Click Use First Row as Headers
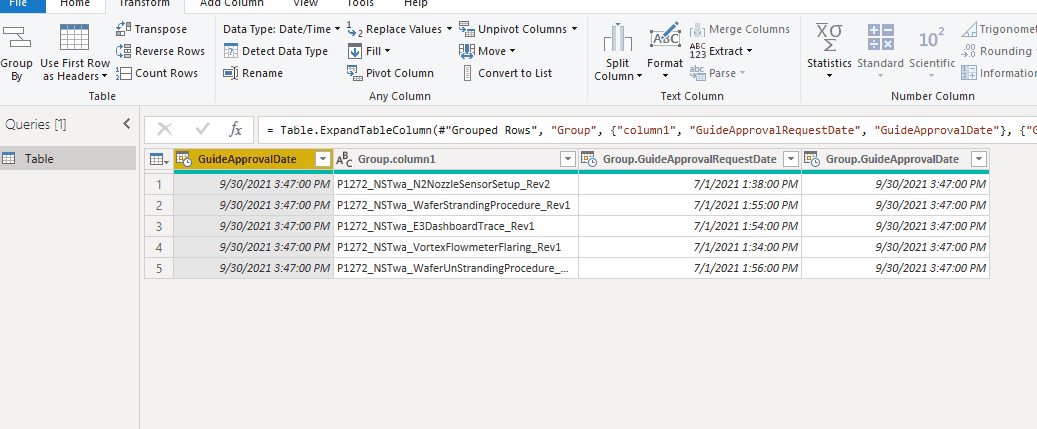The height and width of the screenshot is (429, 1037). point(74,53)
